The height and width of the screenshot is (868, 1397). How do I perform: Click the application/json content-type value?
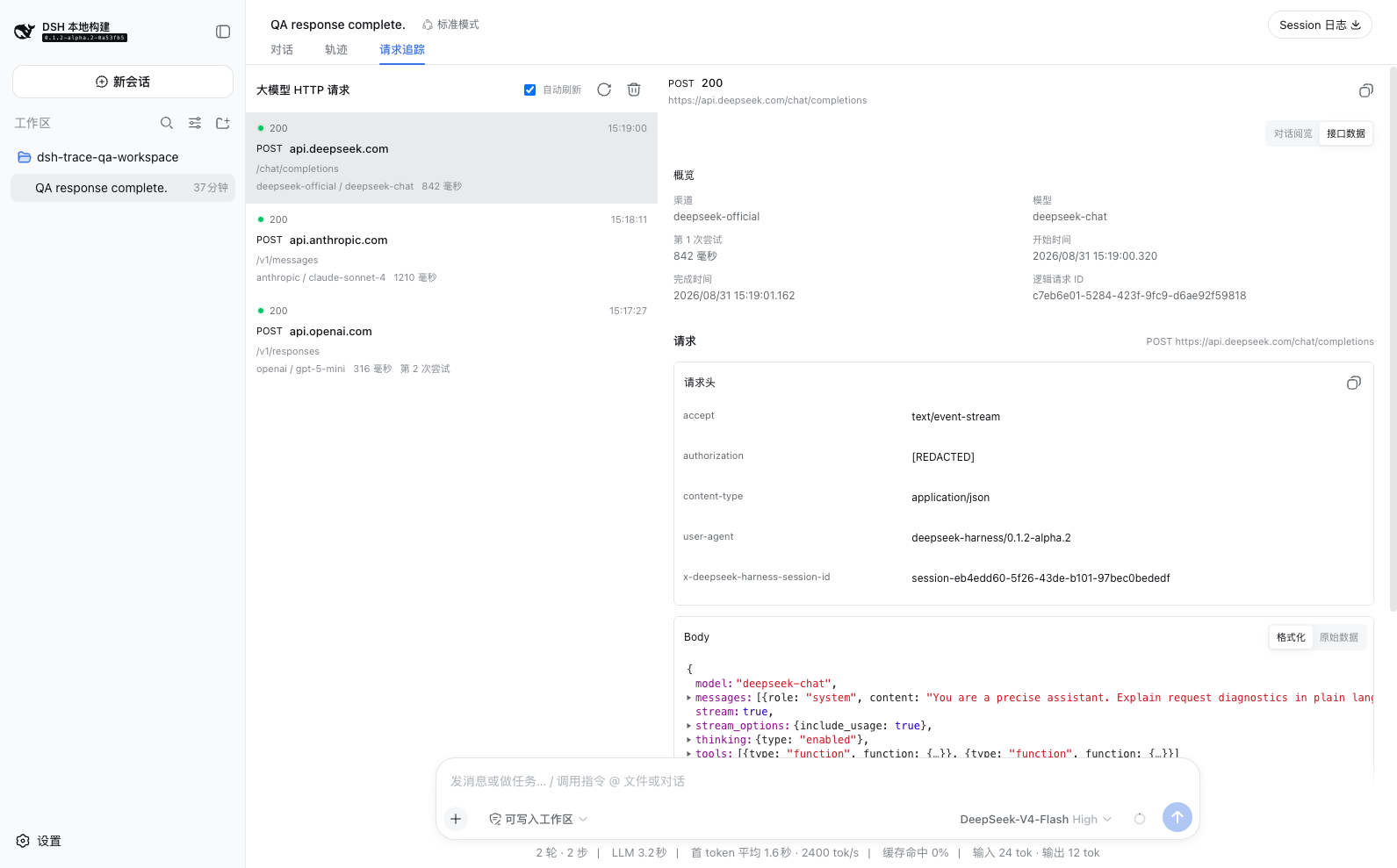[950, 498]
